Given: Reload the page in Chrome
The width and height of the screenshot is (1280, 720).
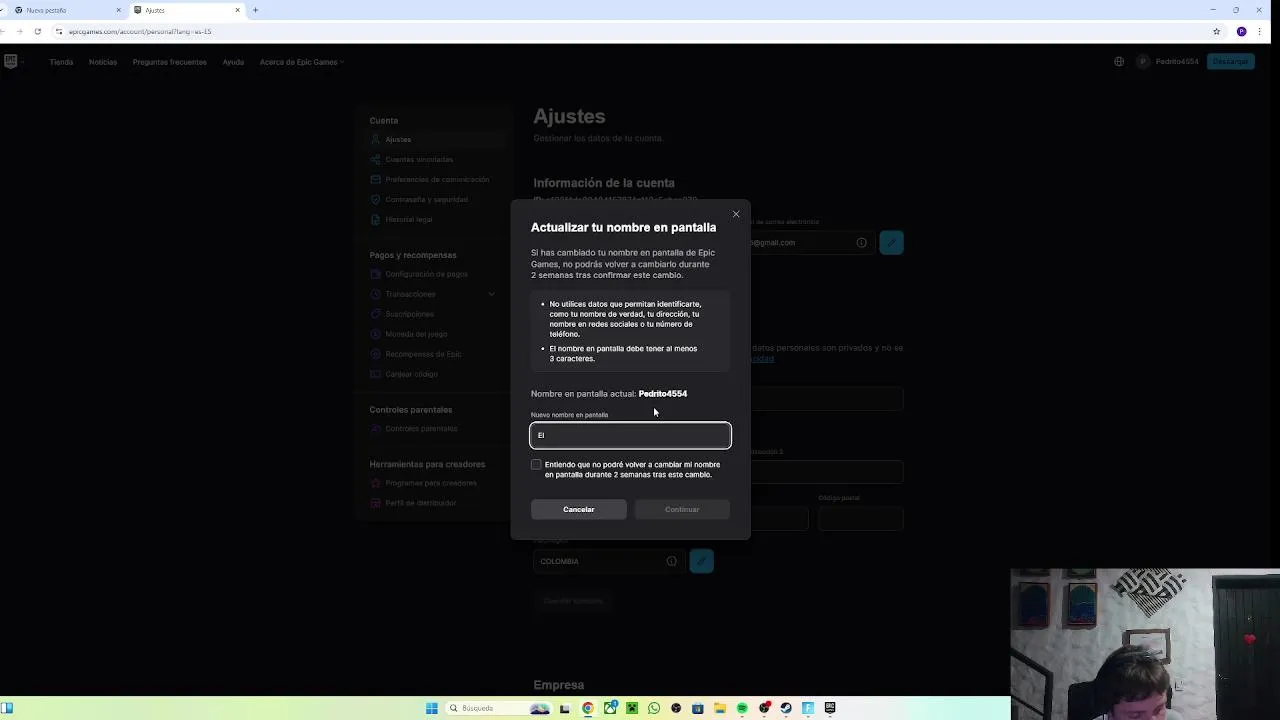Looking at the screenshot, I should [37, 31].
